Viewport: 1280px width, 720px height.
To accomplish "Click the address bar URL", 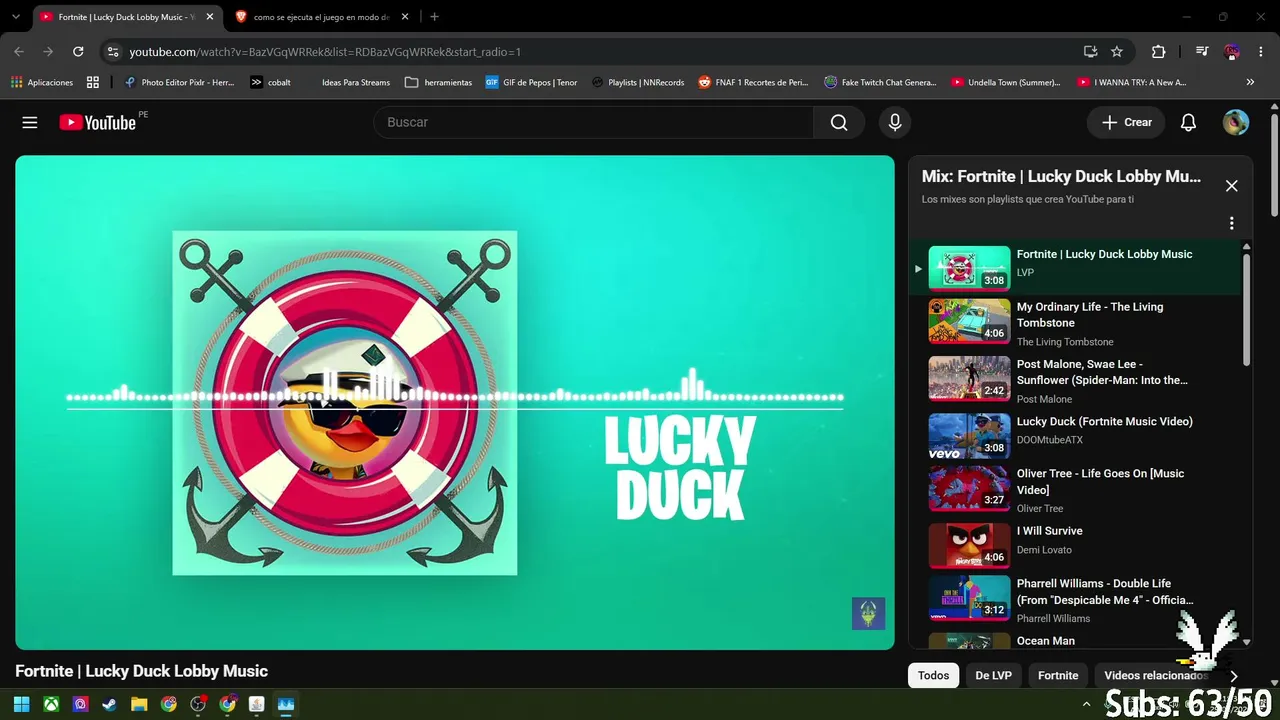I will click(x=325, y=52).
